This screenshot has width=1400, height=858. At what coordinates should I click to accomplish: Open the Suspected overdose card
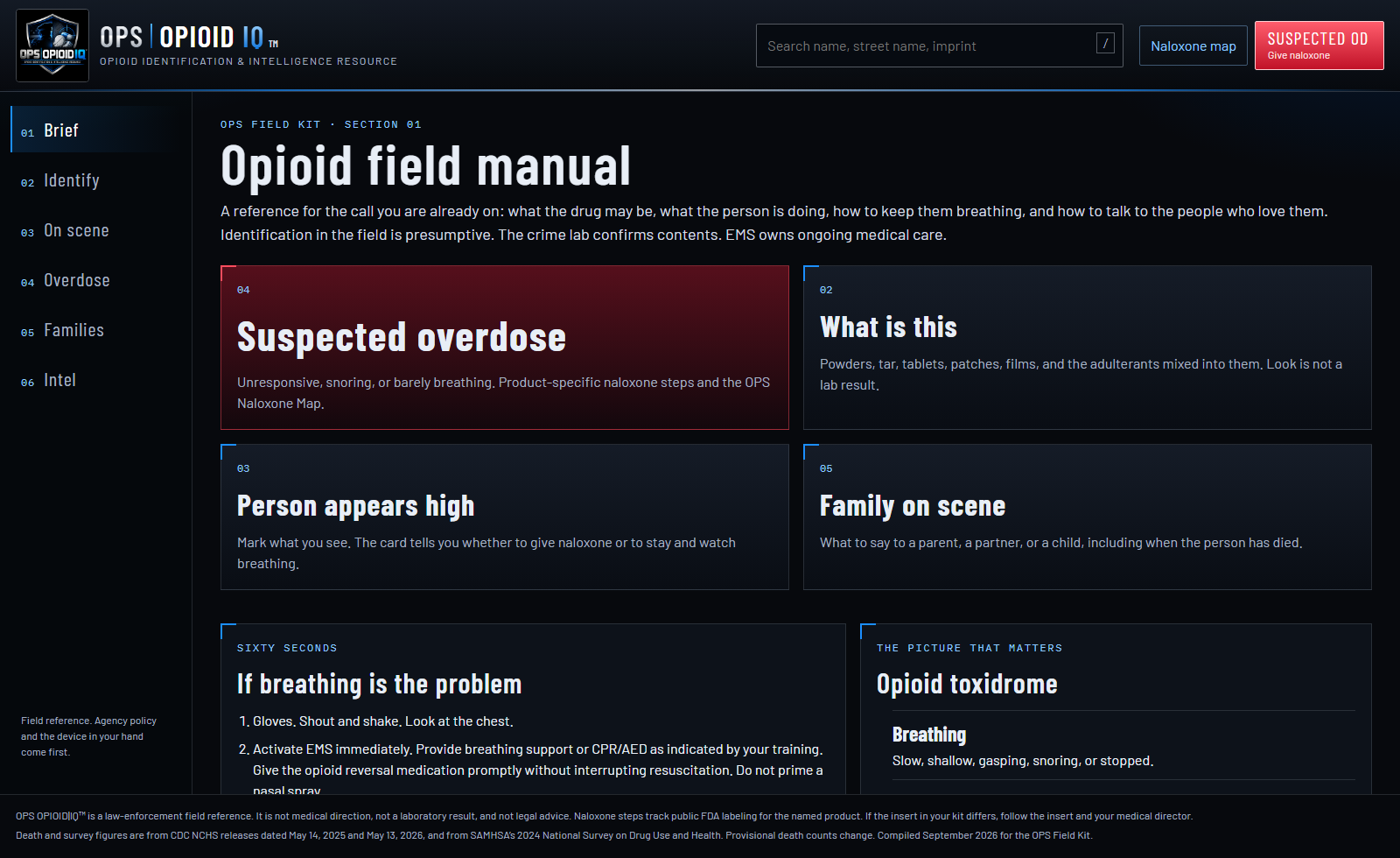tap(505, 348)
